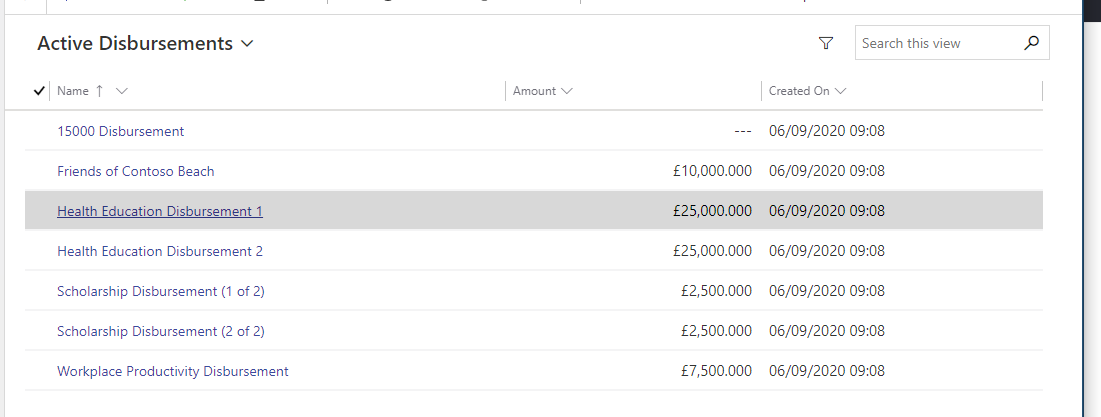Open Scholarship Disbursement (2 of 2)
This screenshot has width=1101, height=417.
tap(161, 331)
